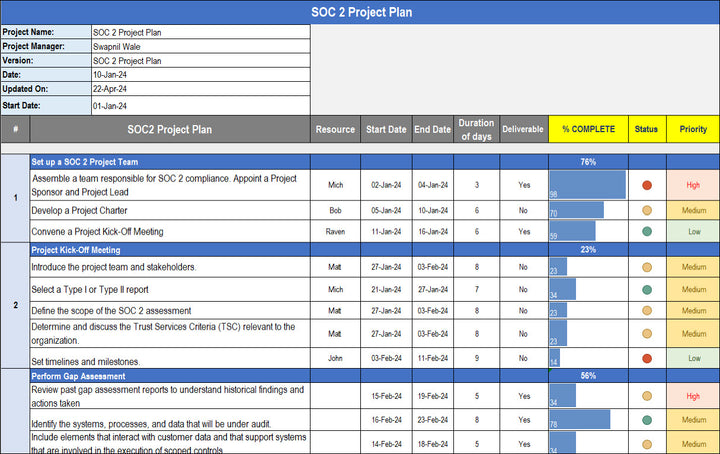Click the resource cell Bob
Screen dimensions: 720x454
335,210
